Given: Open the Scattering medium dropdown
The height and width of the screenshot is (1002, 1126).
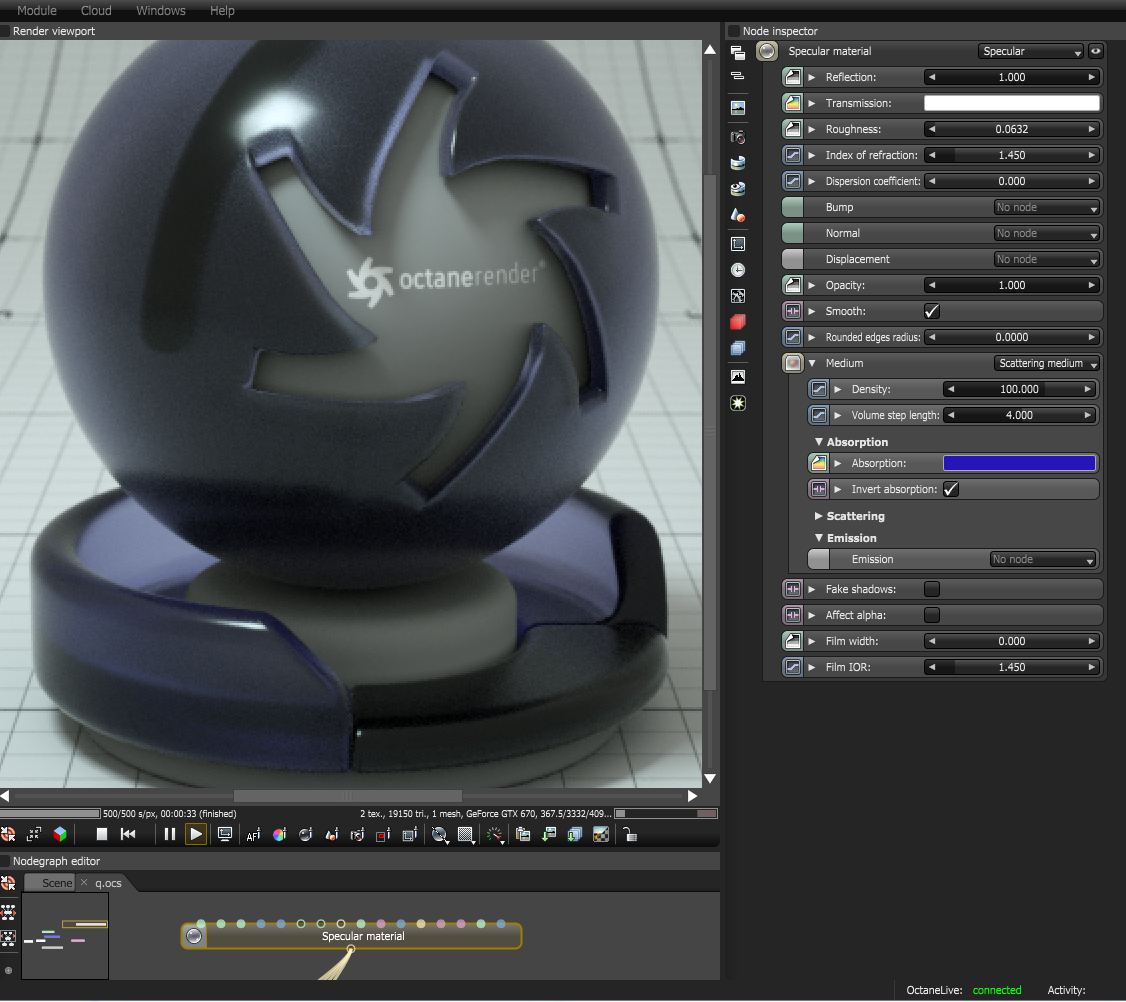Looking at the screenshot, I should click(x=1046, y=363).
